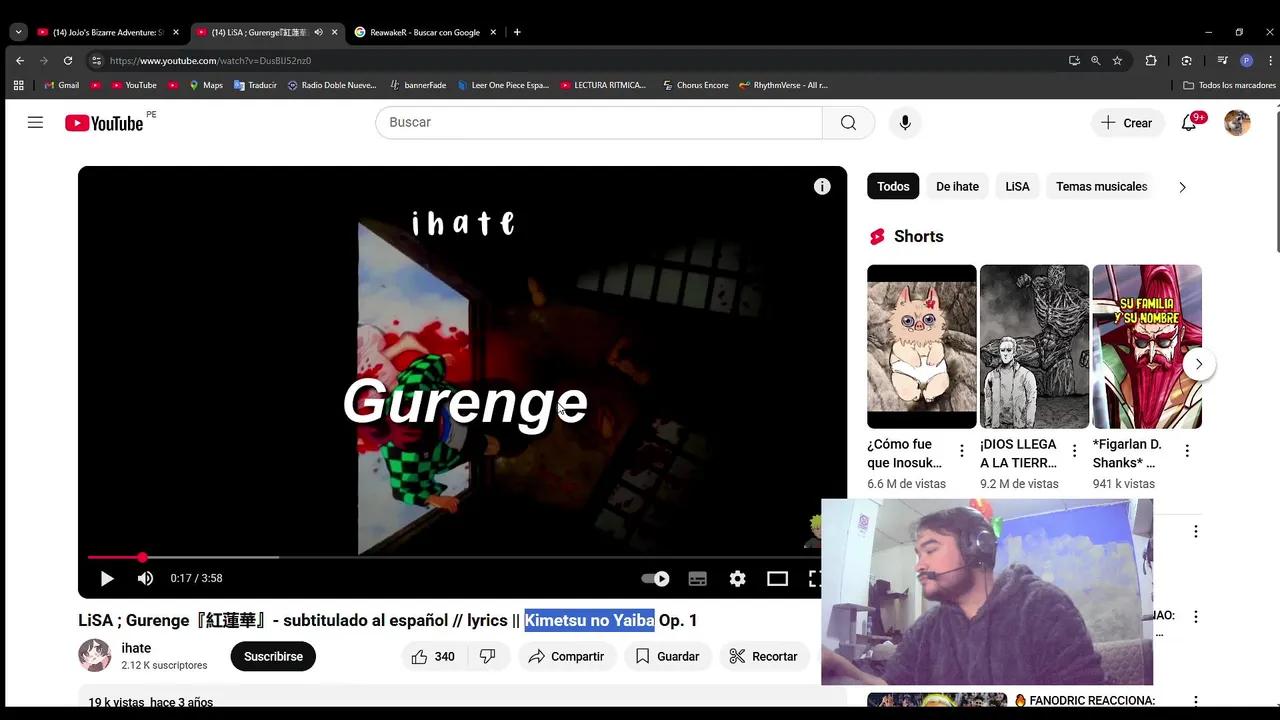Like the video with 340 likes
The height and width of the screenshot is (720, 1280).
(433, 656)
